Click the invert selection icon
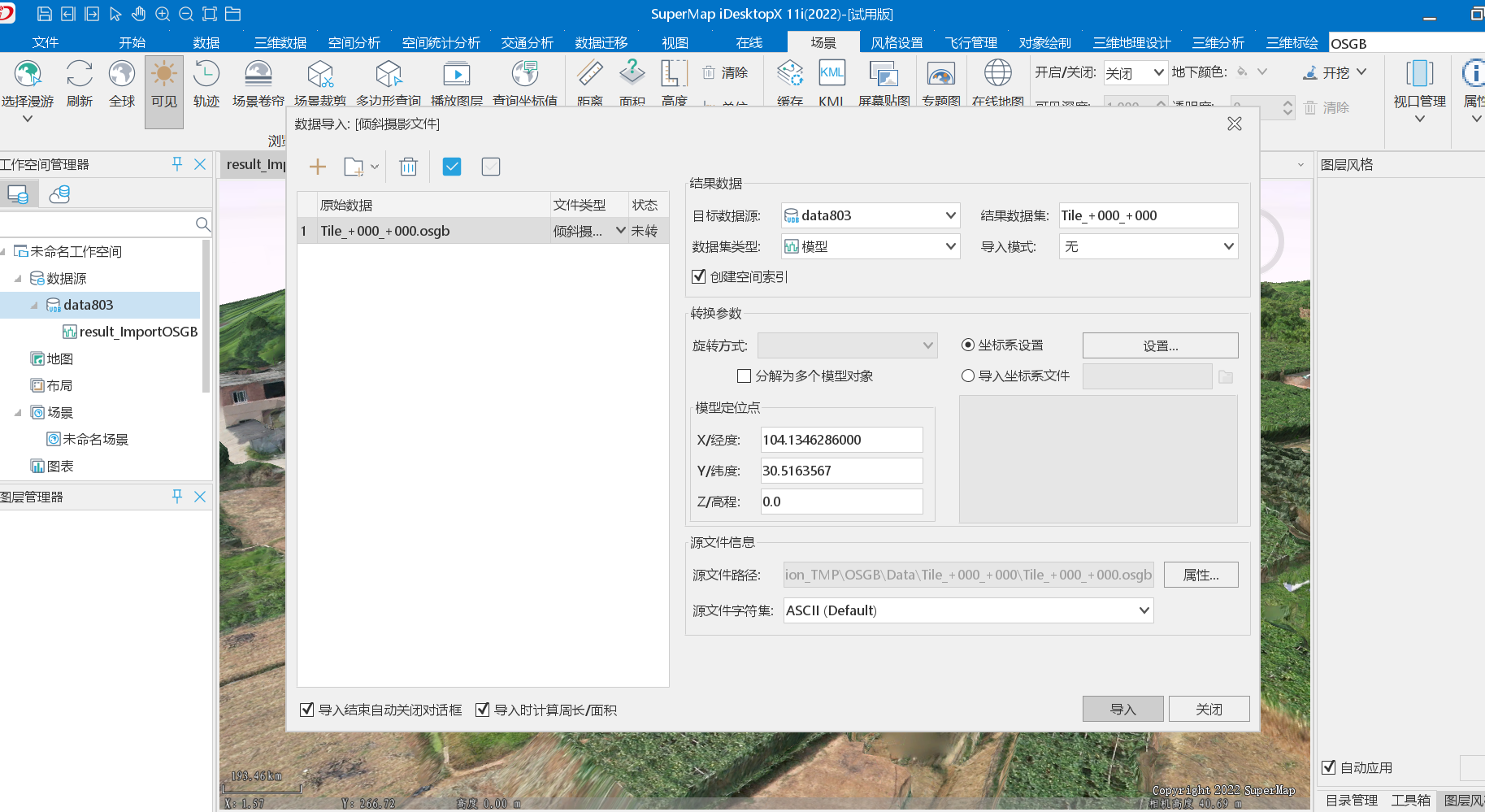Viewport: 1485px width, 812px height. [x=491, y=167]
